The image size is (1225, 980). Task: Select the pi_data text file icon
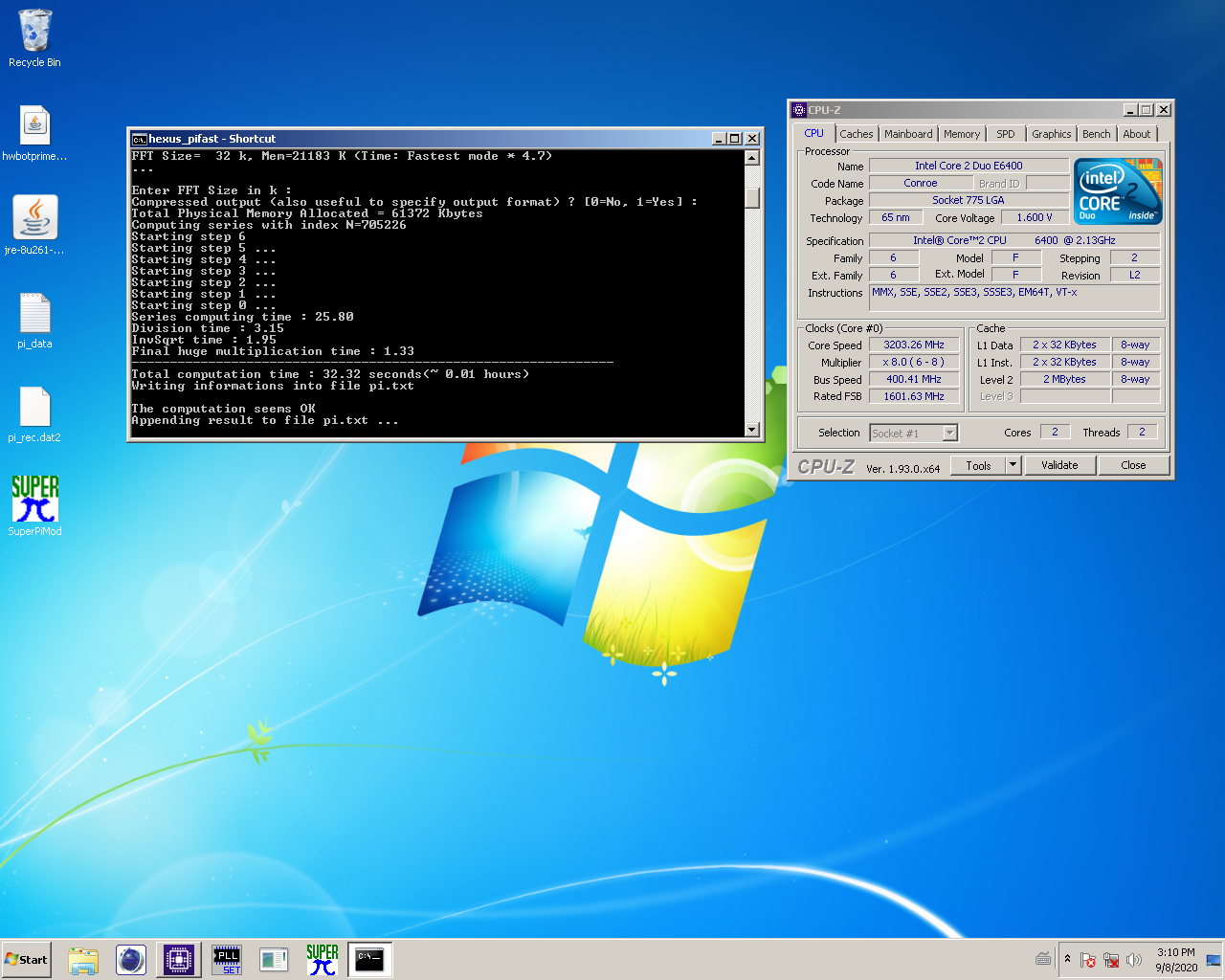(34, 321)
